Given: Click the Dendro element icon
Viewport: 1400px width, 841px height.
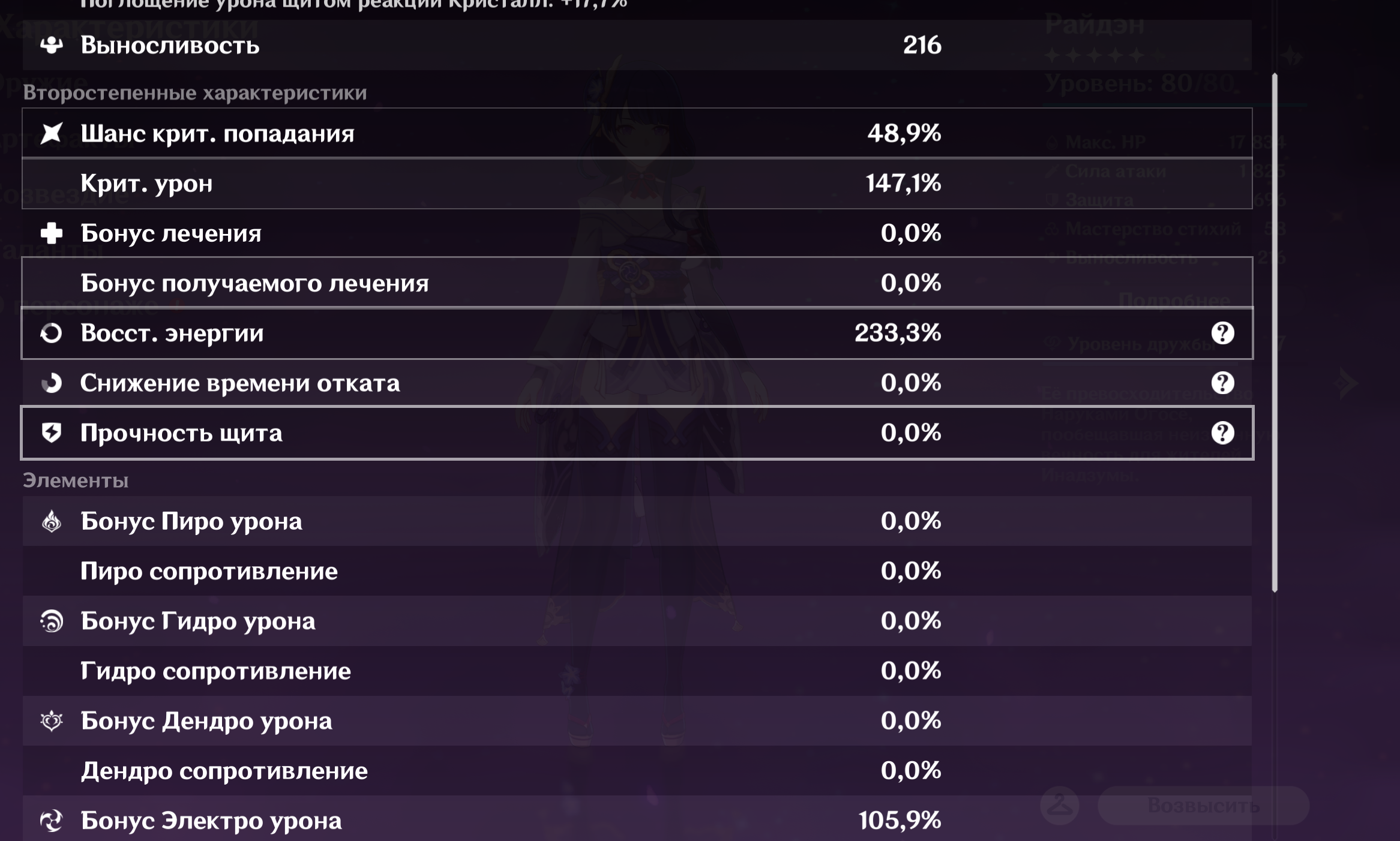Looking at the screenshot, I should click(52, 720).
